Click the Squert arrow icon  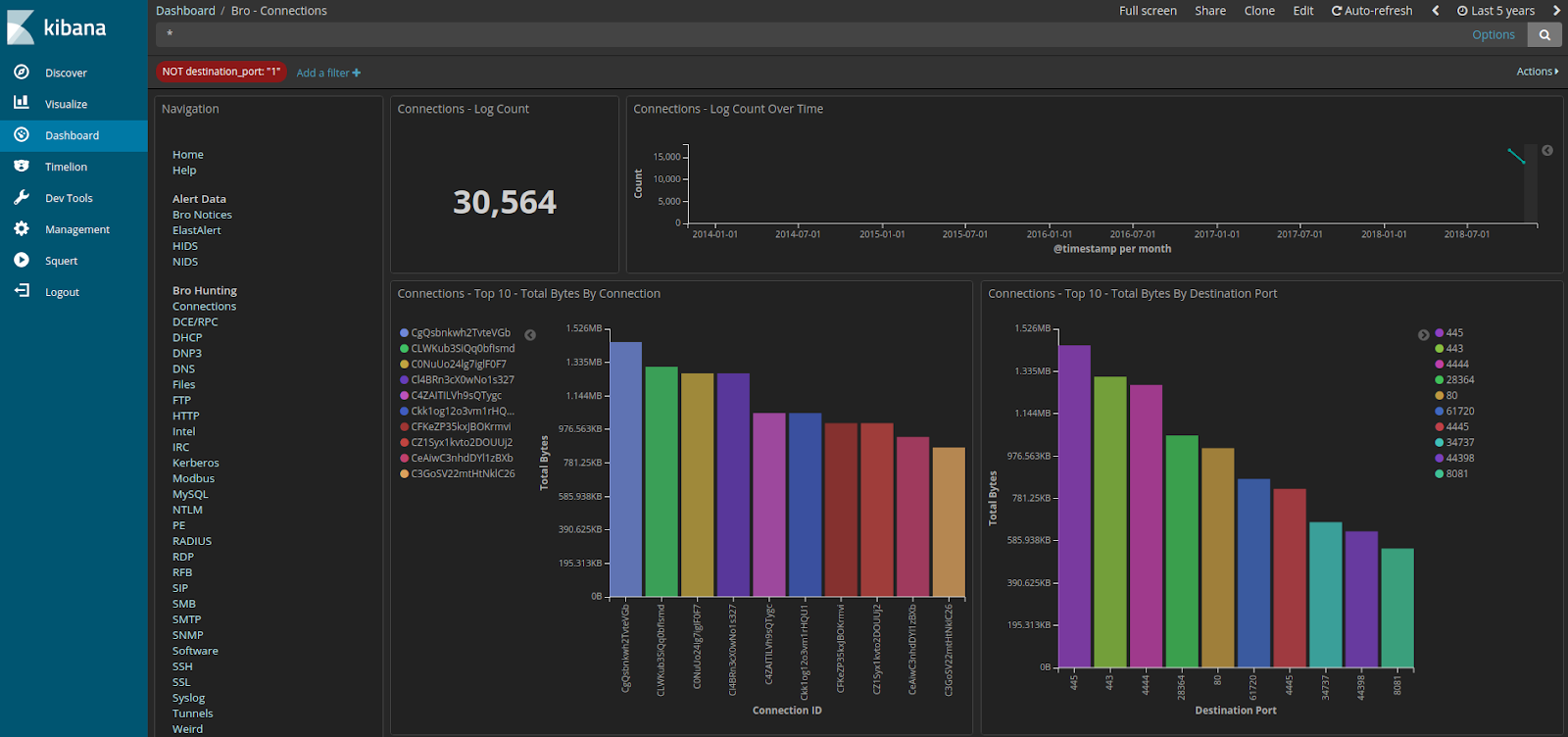pyautogui.click(x=22, y=260)
